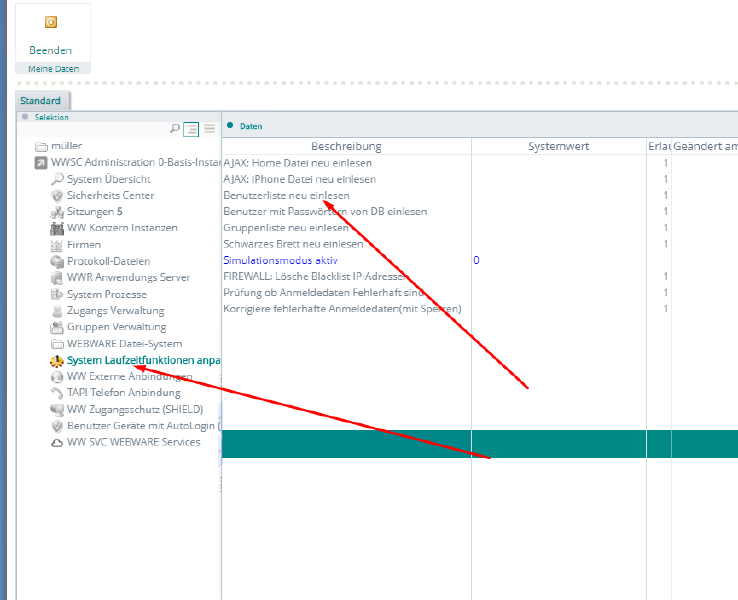738x600 pixels.
Task: Click Simulationsmodus aktiv link
Action: click(x=280, y=260)
